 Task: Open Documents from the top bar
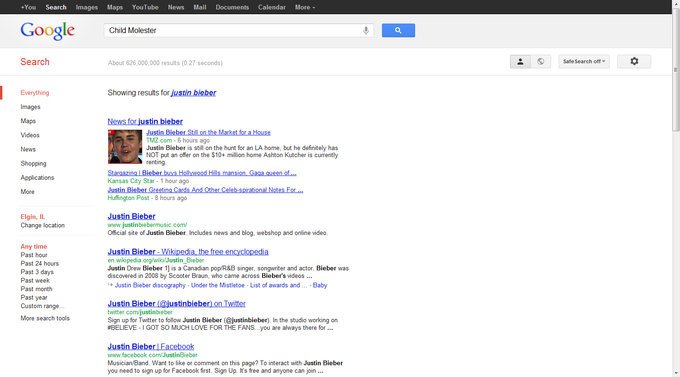point(232,7)
